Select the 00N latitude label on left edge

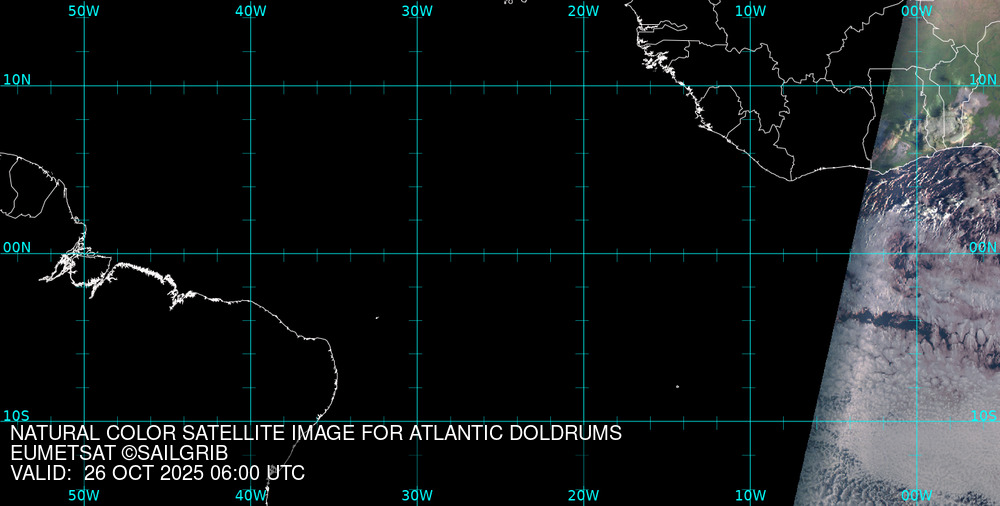point(16,247)
